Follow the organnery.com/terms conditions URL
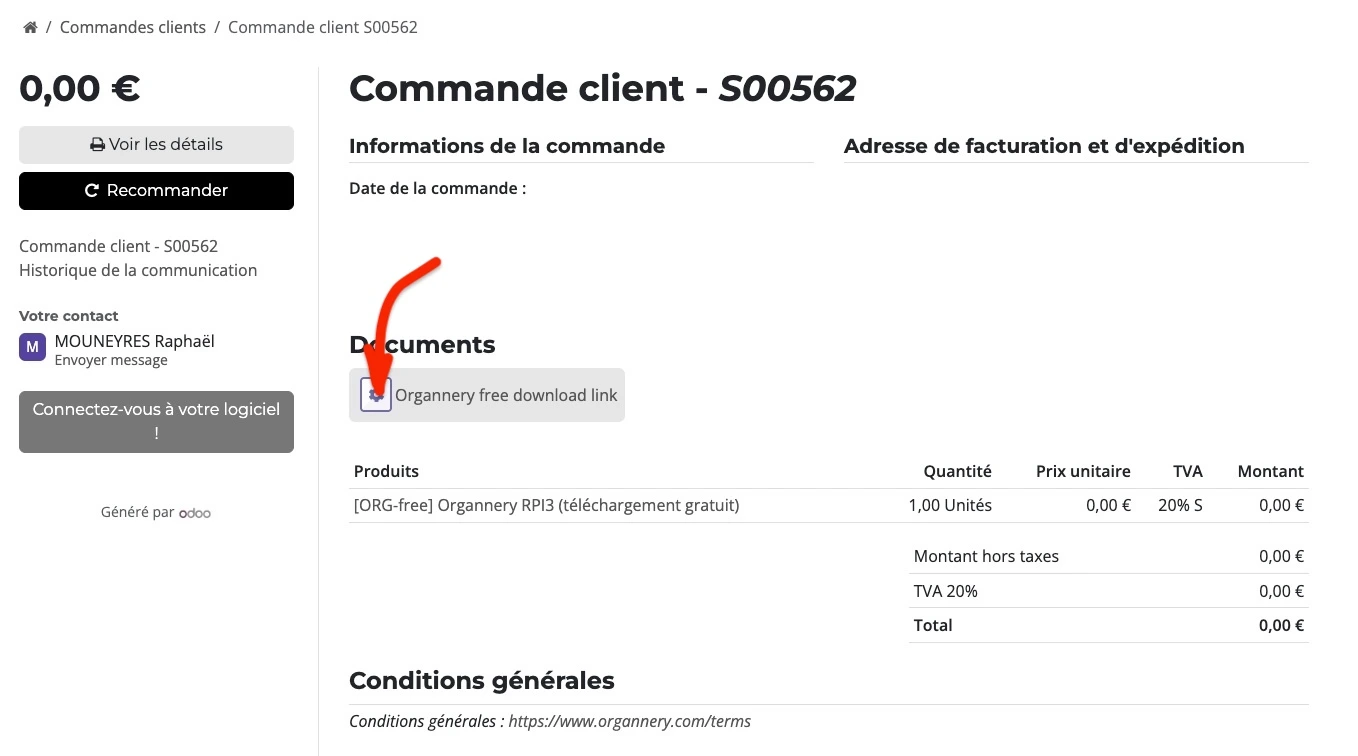Screen dimensions: 1358x756 pos(629,721)
